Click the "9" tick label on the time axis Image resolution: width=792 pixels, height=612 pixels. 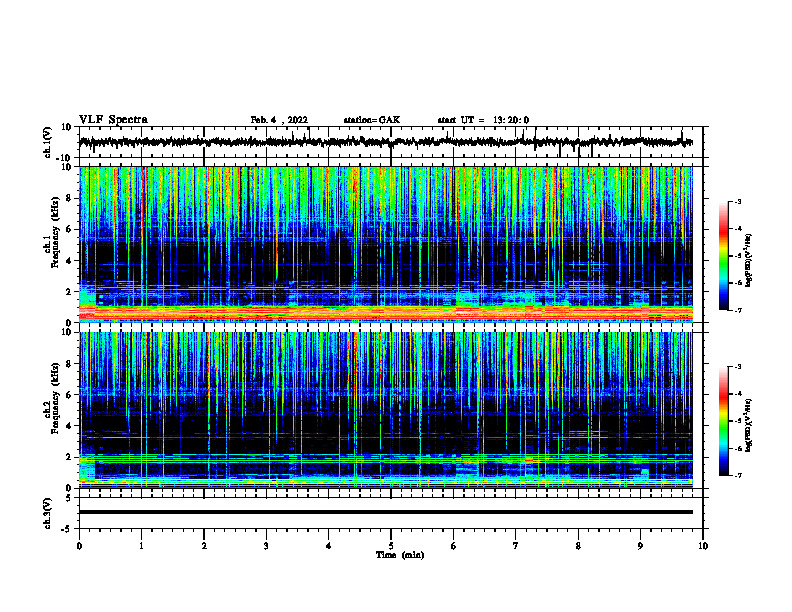tap(640, 546)
